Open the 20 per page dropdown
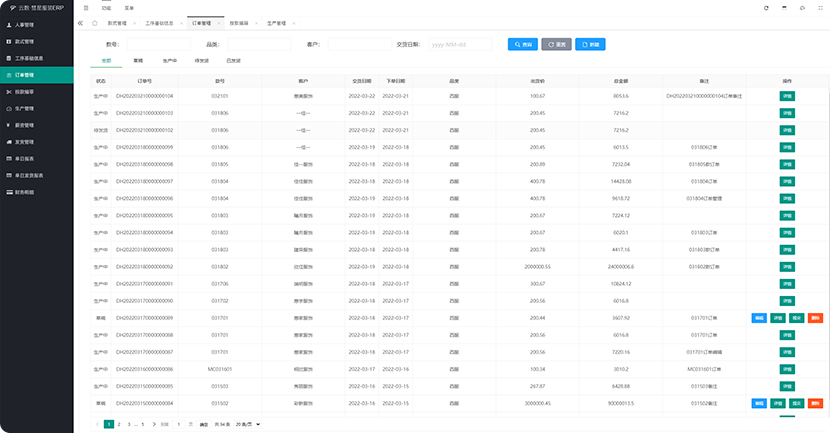Image resolution: width=830 pixels, height=433 pixels. pyautogui.click(x=248, y=424)
